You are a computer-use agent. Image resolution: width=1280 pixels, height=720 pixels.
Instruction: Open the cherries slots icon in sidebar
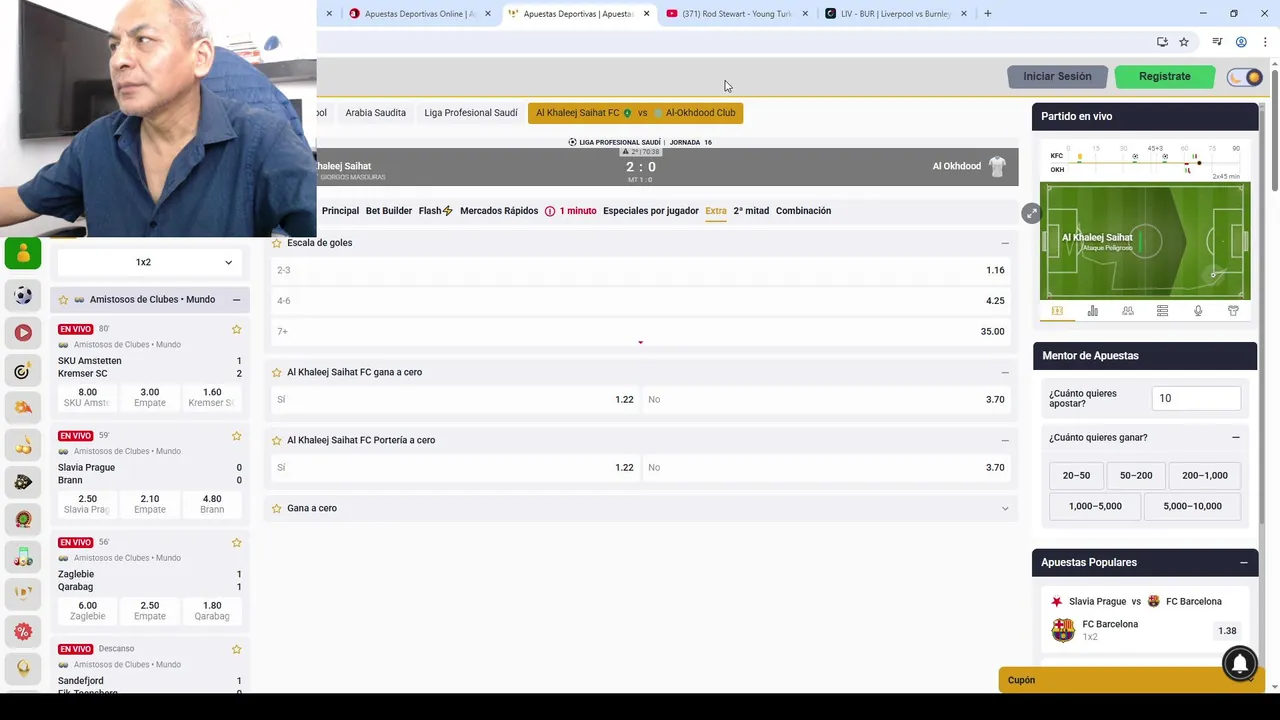[23, 445]
